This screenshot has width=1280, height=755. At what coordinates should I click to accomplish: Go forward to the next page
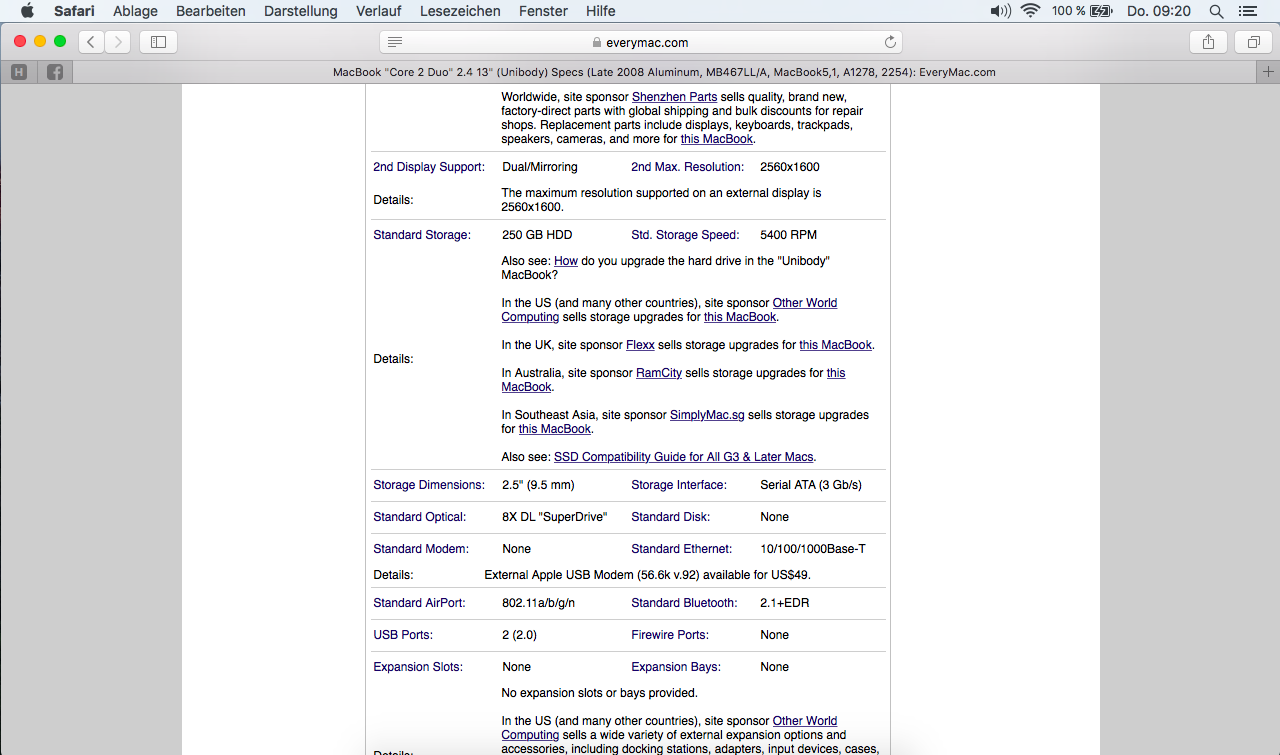coord(118,42)
